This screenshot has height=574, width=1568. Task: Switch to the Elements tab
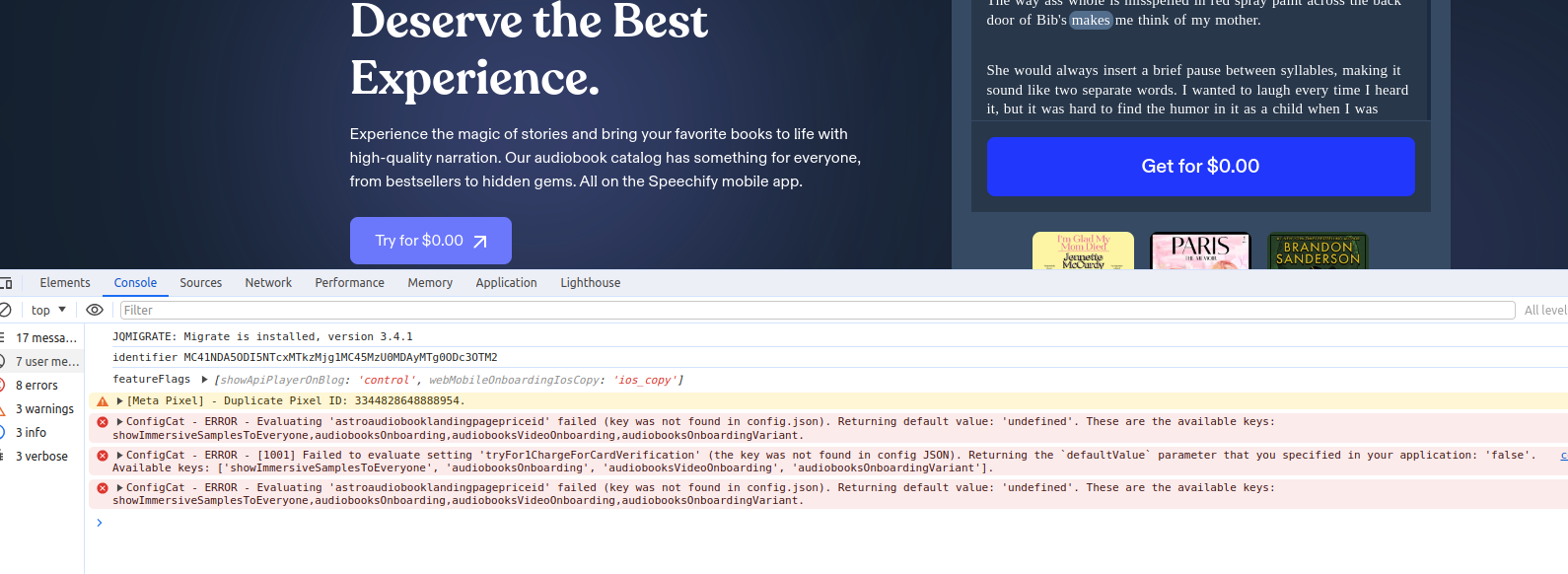[65, 283]
